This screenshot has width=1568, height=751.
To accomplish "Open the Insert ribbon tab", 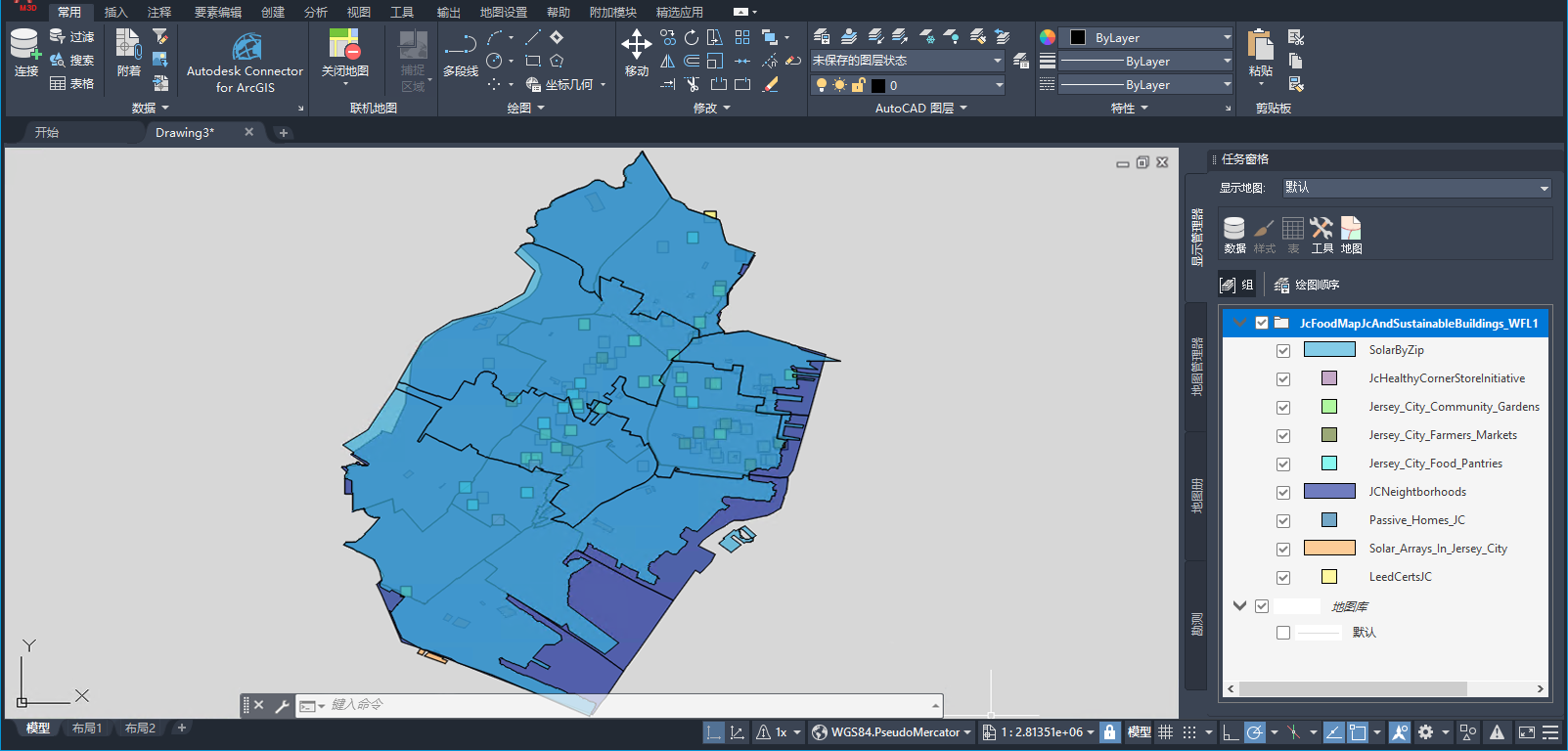I will click(x=115, y=12).
